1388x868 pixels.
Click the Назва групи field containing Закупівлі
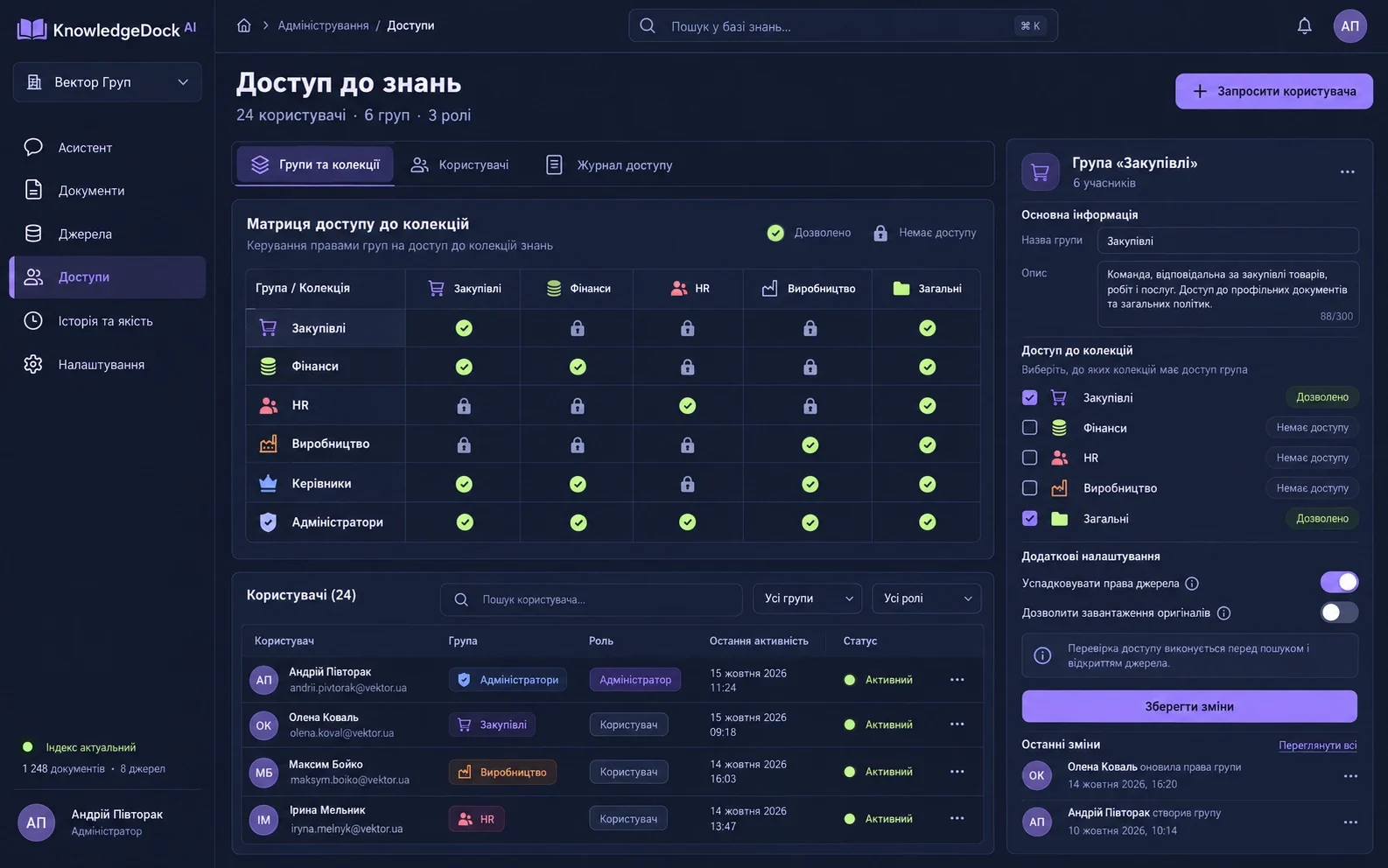click(x=1228, y=241)
